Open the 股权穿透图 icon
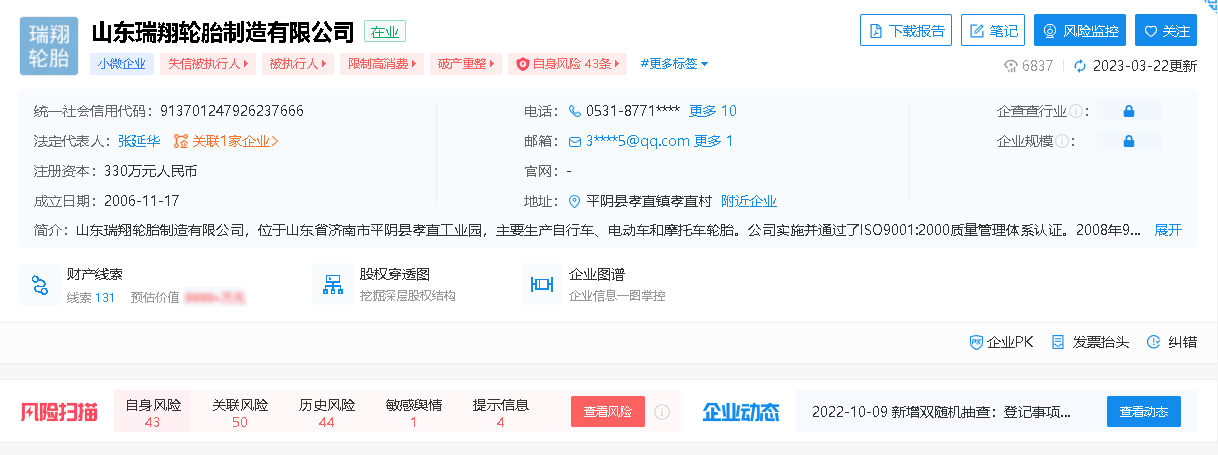 (333, 285)
